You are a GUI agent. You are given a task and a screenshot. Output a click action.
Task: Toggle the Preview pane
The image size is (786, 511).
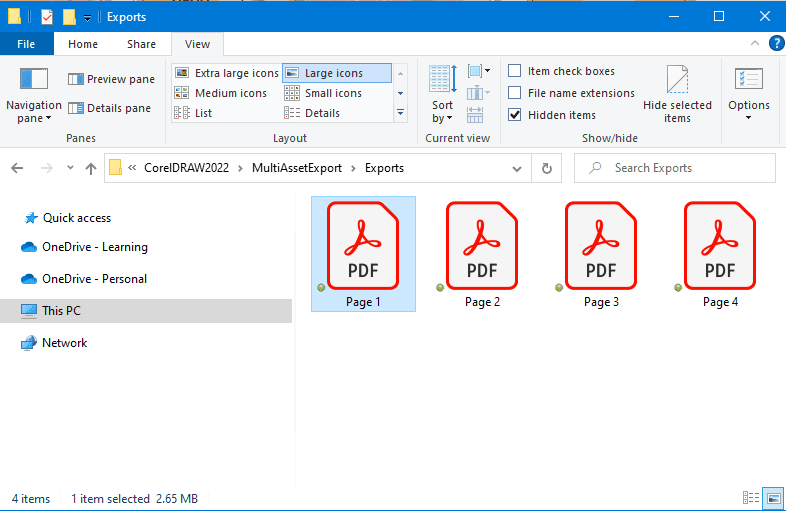pyautogui.click(x=111, y=79)
